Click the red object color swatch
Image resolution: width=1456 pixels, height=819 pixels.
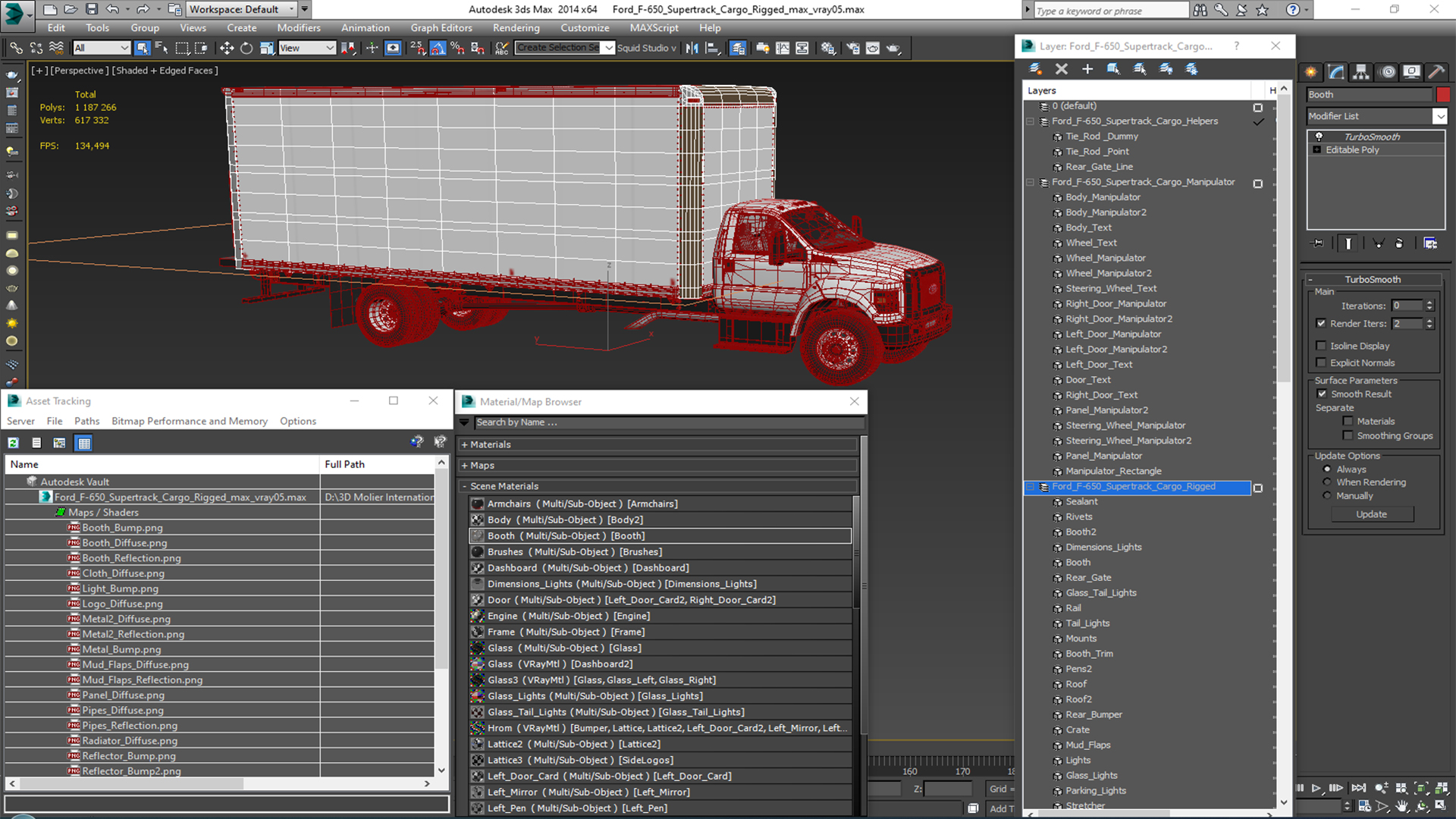click(1443, 95)
